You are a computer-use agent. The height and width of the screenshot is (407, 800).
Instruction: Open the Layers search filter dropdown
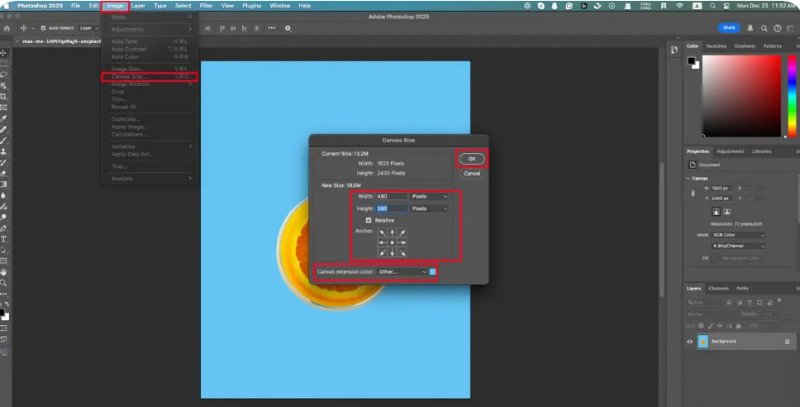point(705,302)
